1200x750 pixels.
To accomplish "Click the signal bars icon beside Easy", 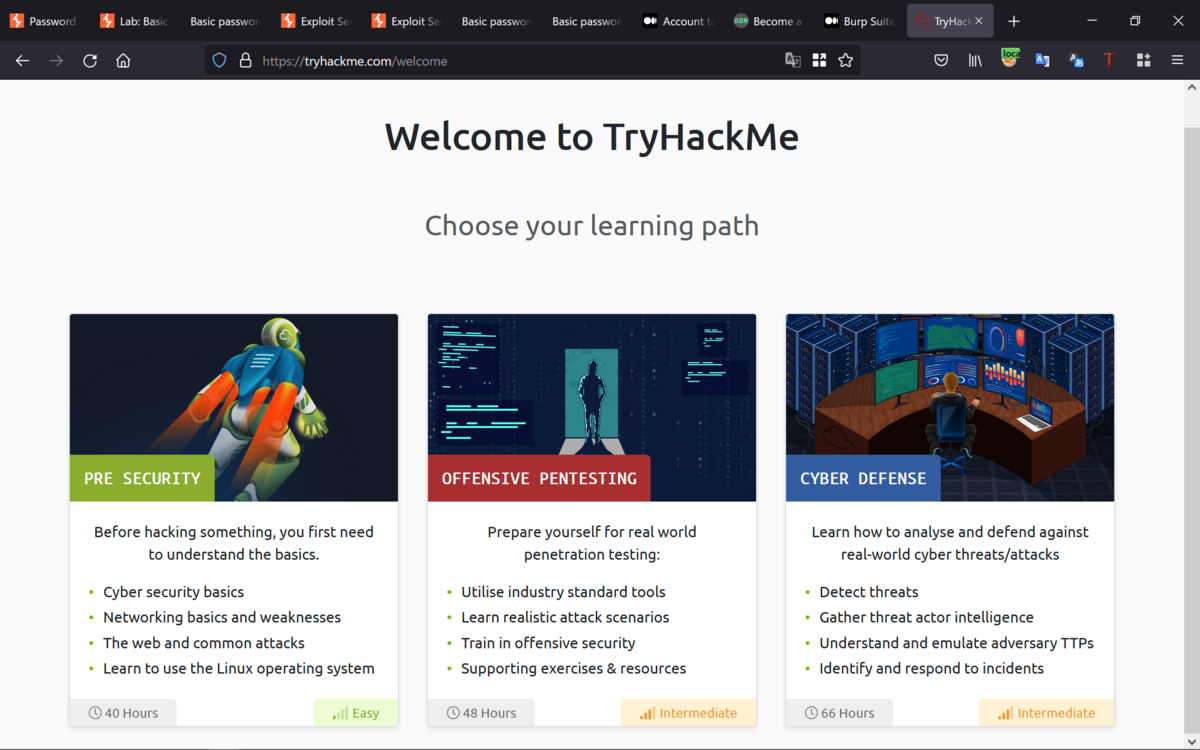I will pyautogui.click(x=341, y=713).
